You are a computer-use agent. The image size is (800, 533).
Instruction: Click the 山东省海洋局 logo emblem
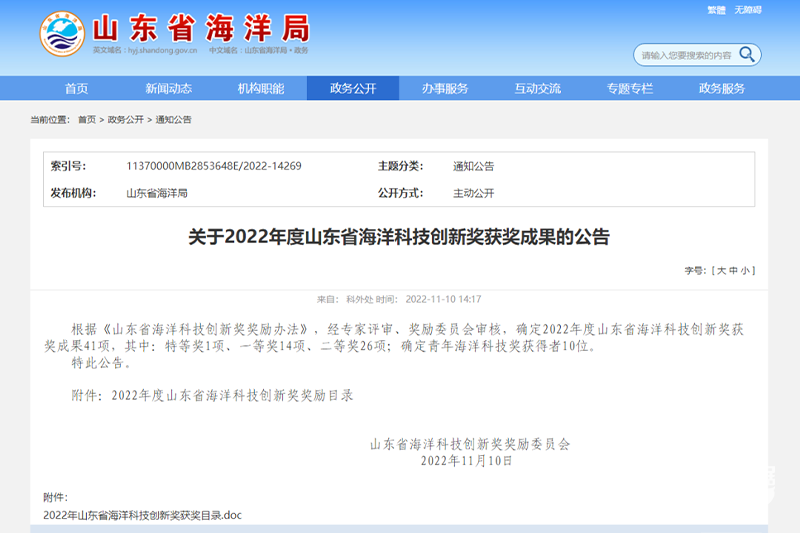[x=62, y=34]
